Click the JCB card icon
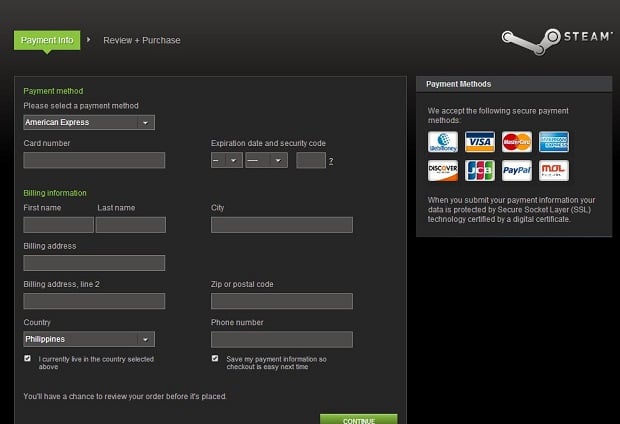This screenshot has width=620, height=424. coord(480,171)
